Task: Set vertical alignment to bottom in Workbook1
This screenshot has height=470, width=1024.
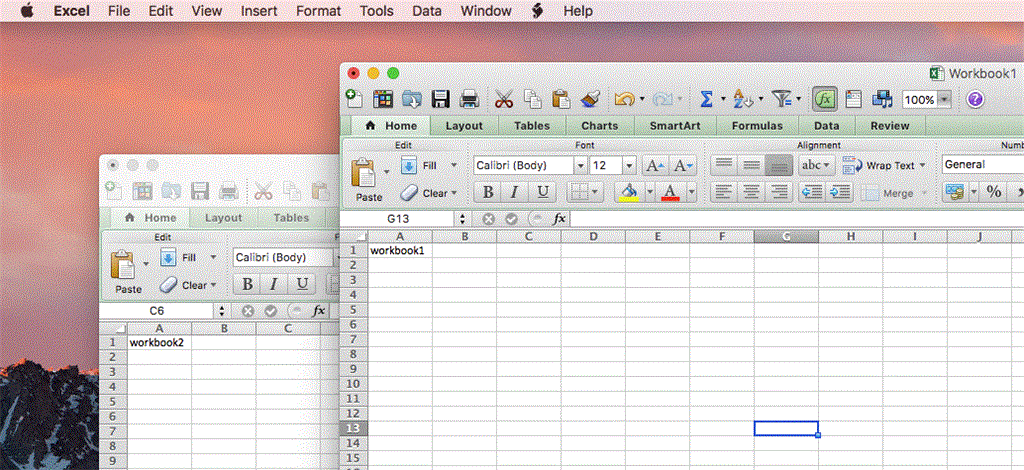Action: coord(779,165)
